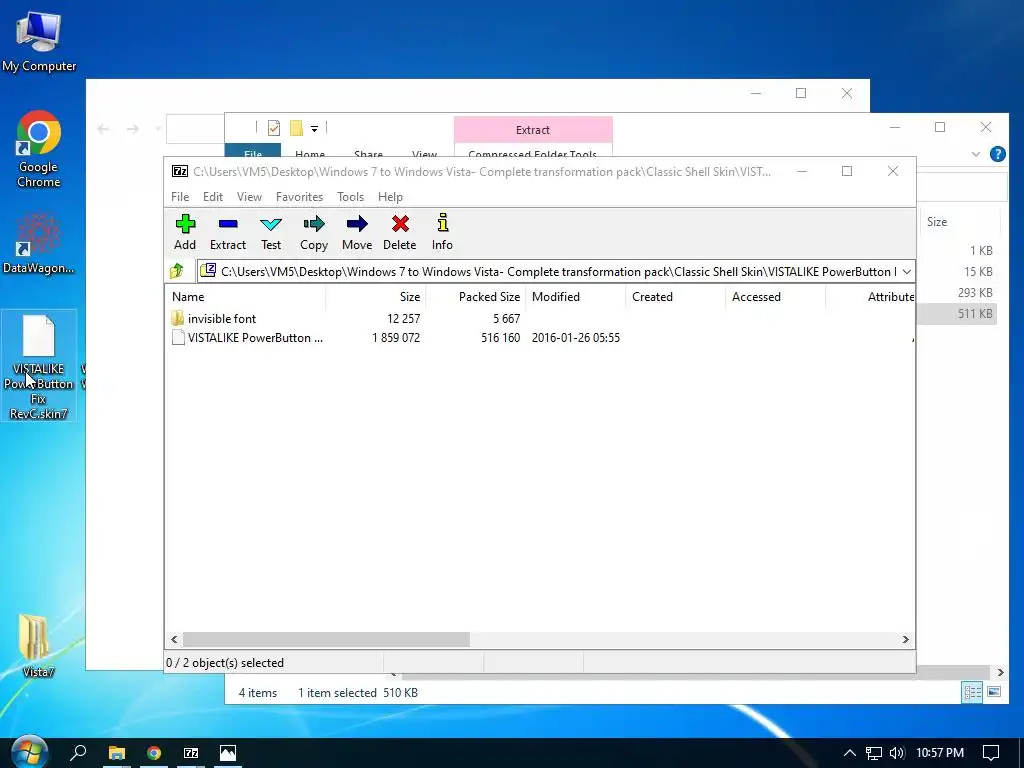Click the "invisible font" folder name
1024x768 pixels.
point(221,319)
